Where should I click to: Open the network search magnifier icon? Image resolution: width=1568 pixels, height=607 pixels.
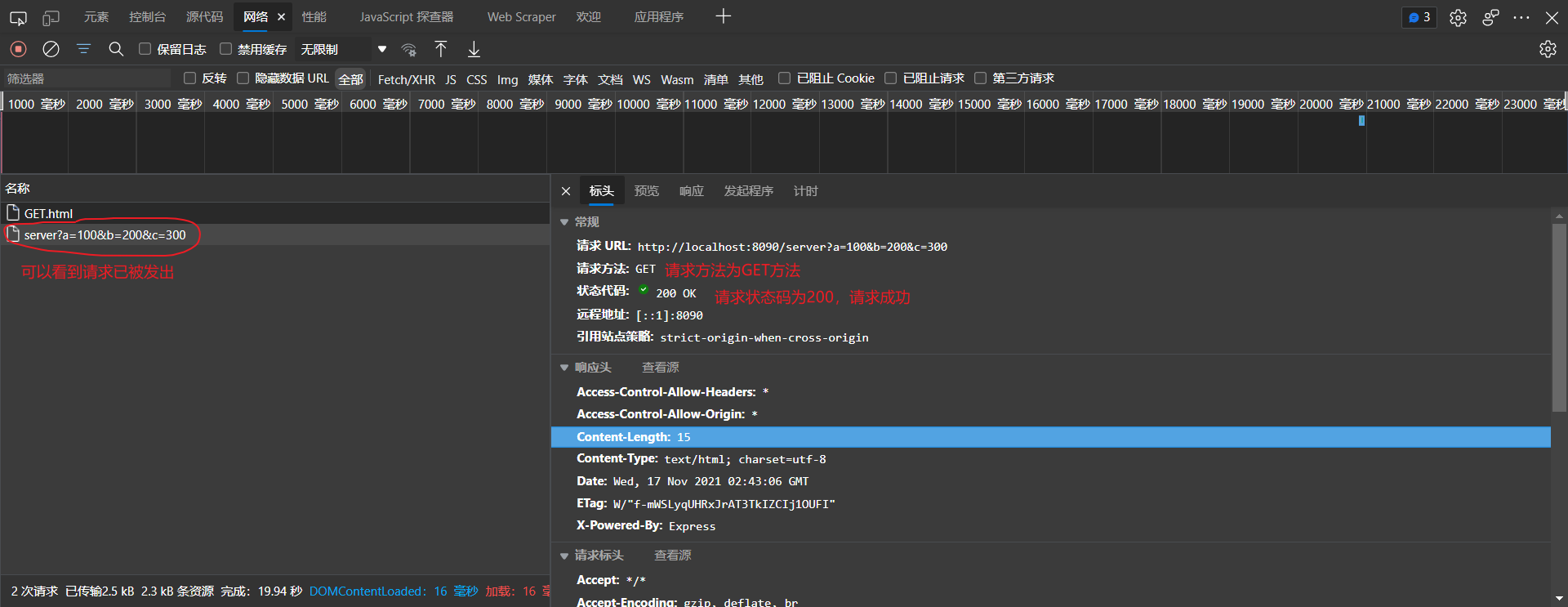[x=116, y=49]
